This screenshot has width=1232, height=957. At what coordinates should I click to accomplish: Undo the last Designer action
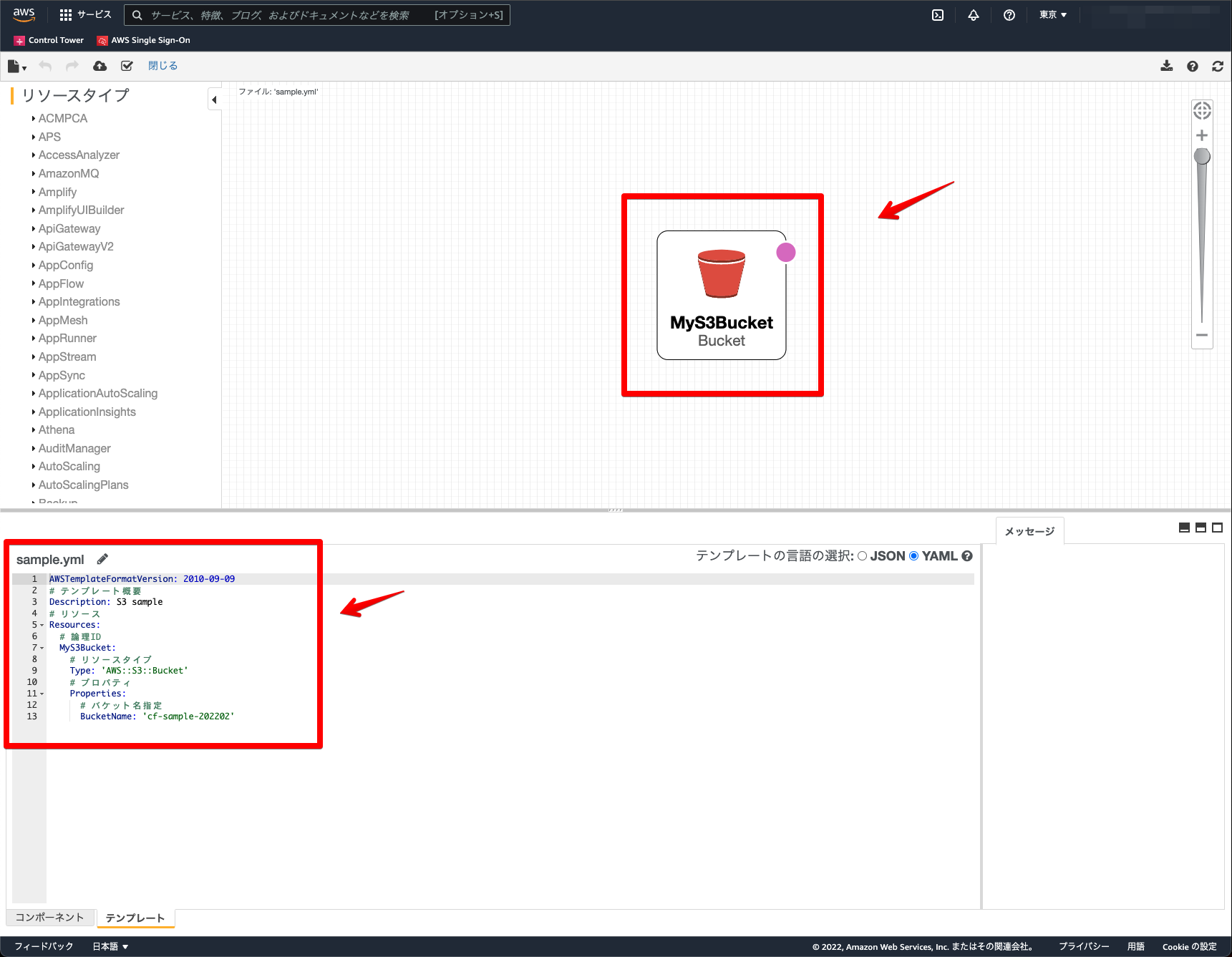(45, 66)
